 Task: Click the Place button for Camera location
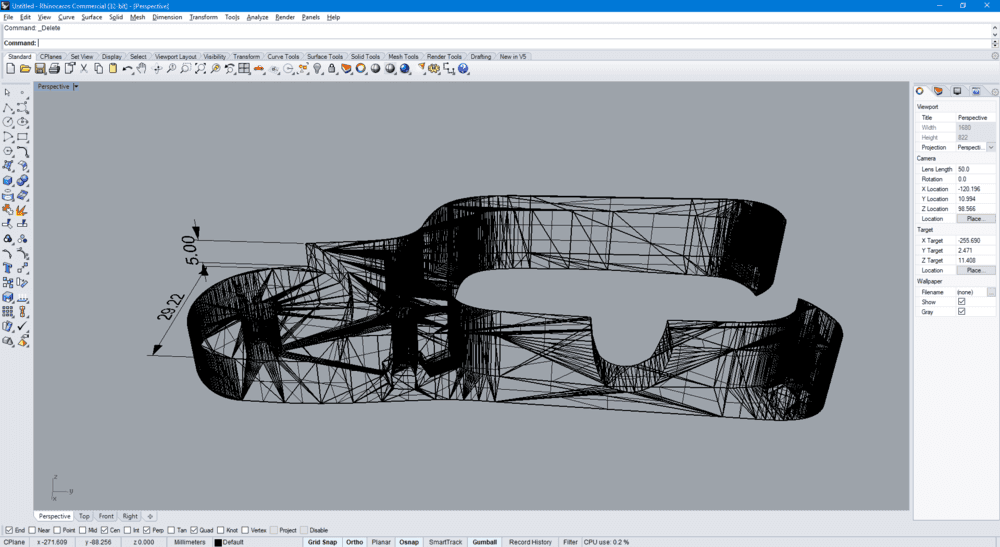click(x=975, y=218)
